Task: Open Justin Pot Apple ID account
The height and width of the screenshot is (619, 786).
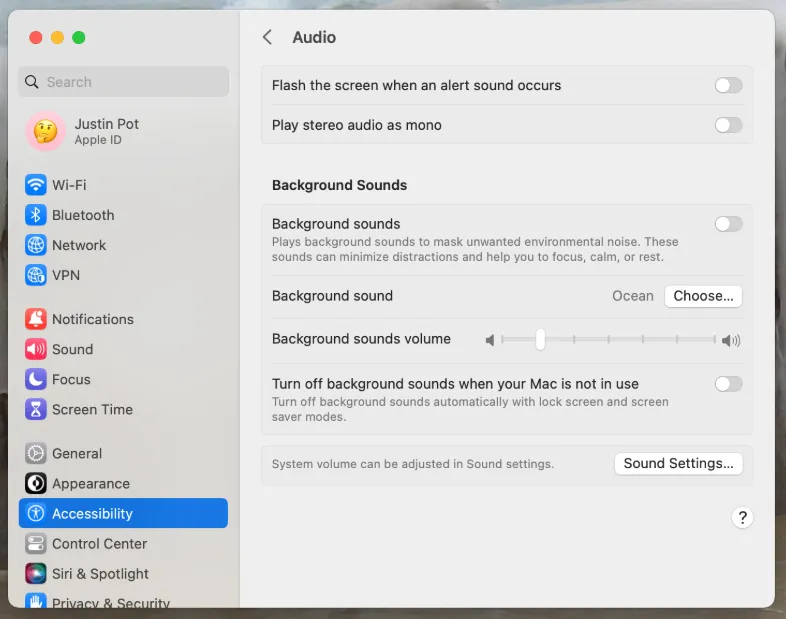Action: click(x=123, y=131)
